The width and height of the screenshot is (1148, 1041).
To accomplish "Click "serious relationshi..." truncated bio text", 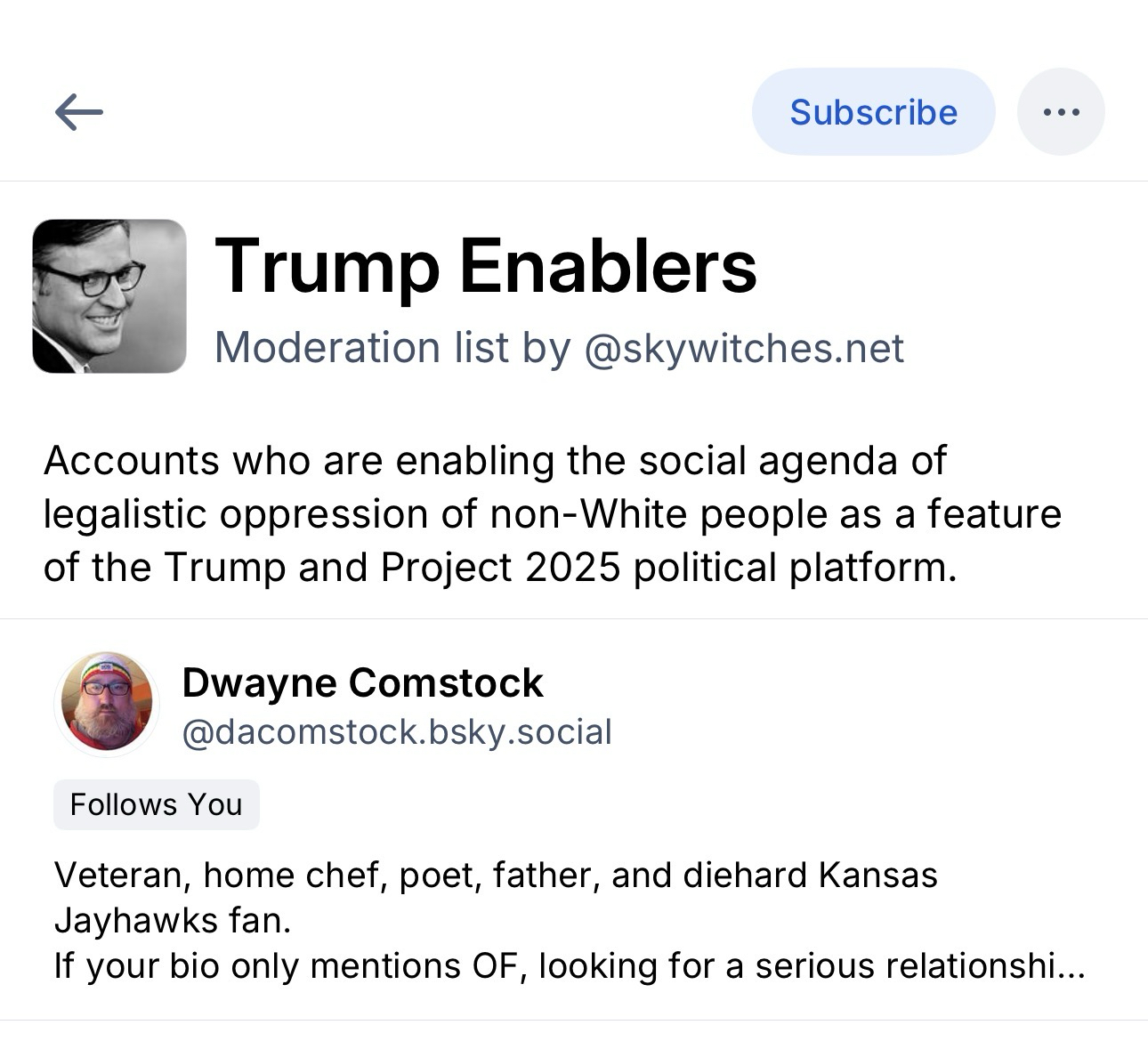I will pos(917,966).
